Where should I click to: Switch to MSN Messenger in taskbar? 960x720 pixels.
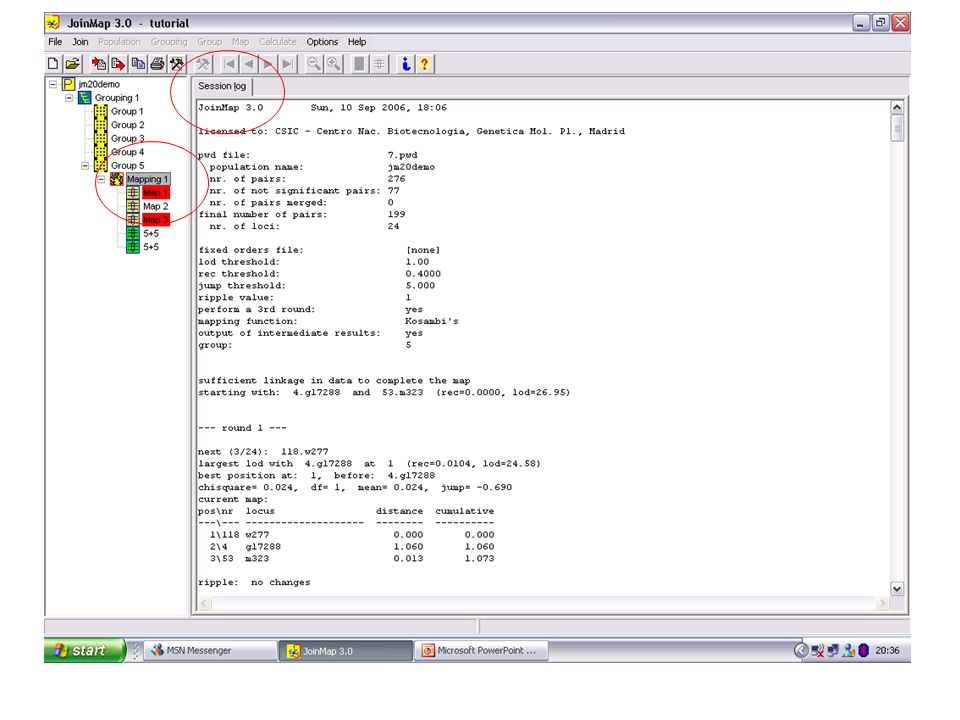coord(211,650)
